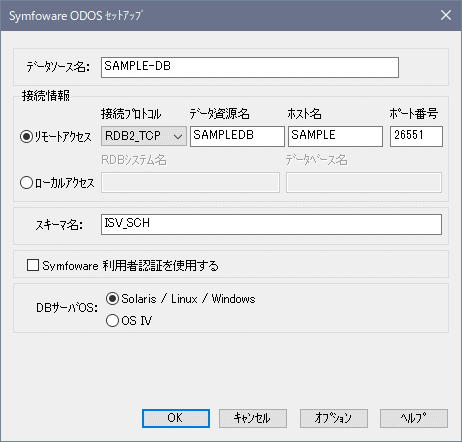The width and height of the screenshot is (462, 442).
Task: Open help with the ヘルプ button
Action: coord(414,418)
